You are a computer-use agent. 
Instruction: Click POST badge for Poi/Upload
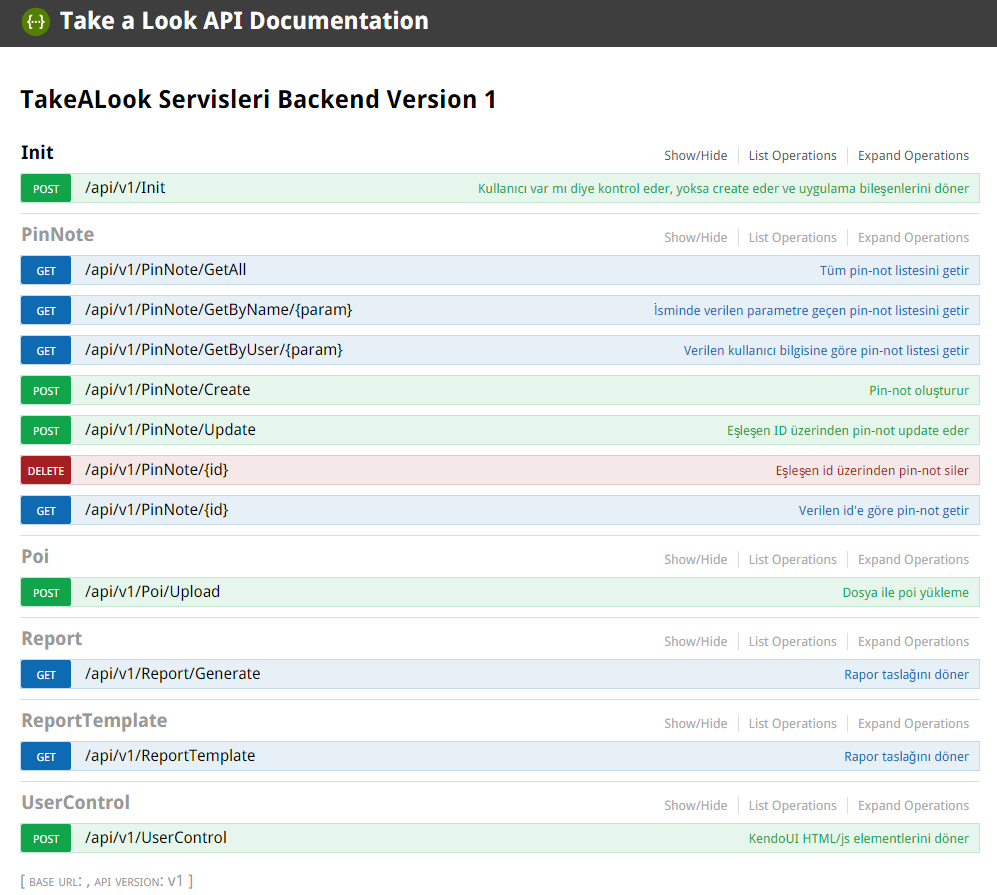coord(46,593)
